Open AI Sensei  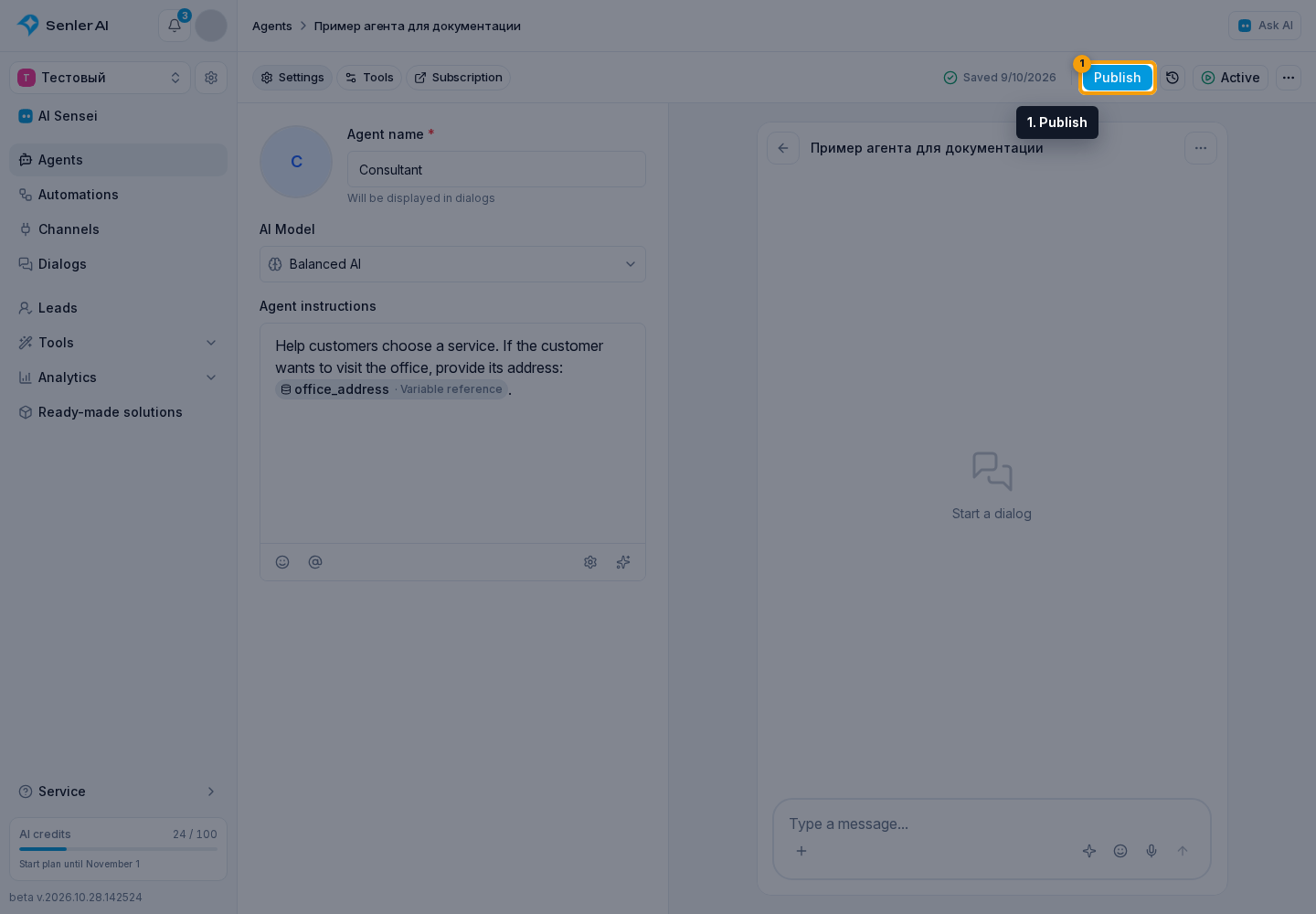point(119,116)
